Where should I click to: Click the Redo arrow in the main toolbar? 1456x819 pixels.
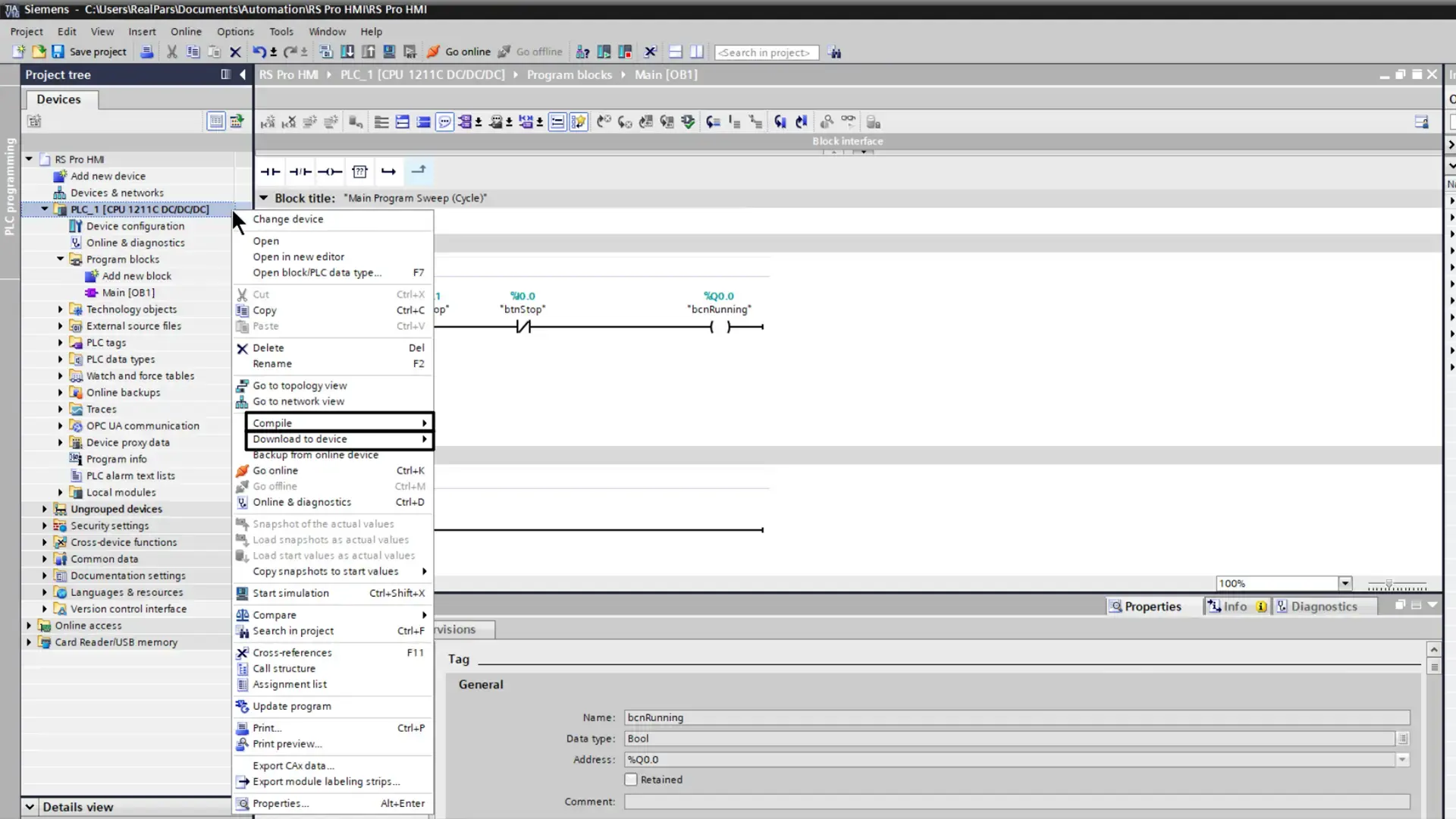[x=290, y=52]
